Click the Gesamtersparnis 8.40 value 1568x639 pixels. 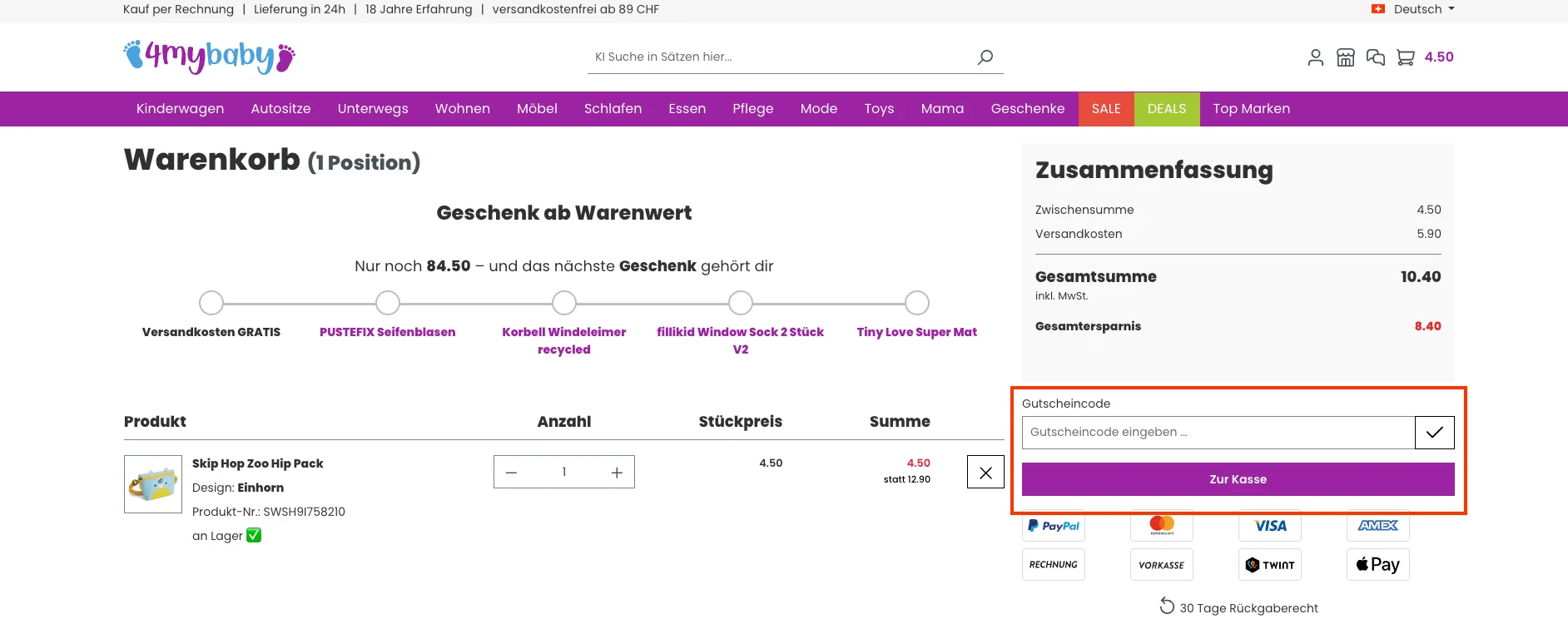pos(1428,326)
